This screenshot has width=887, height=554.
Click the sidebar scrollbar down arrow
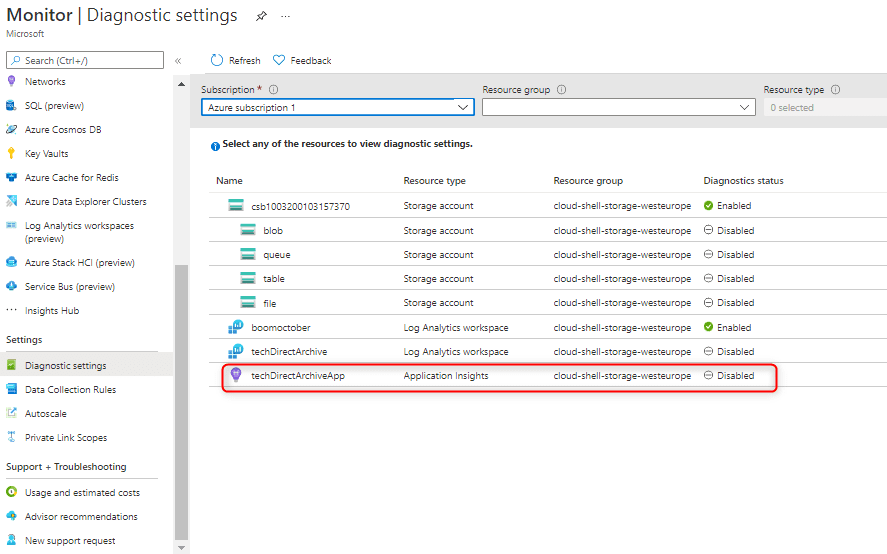(181, 547)
